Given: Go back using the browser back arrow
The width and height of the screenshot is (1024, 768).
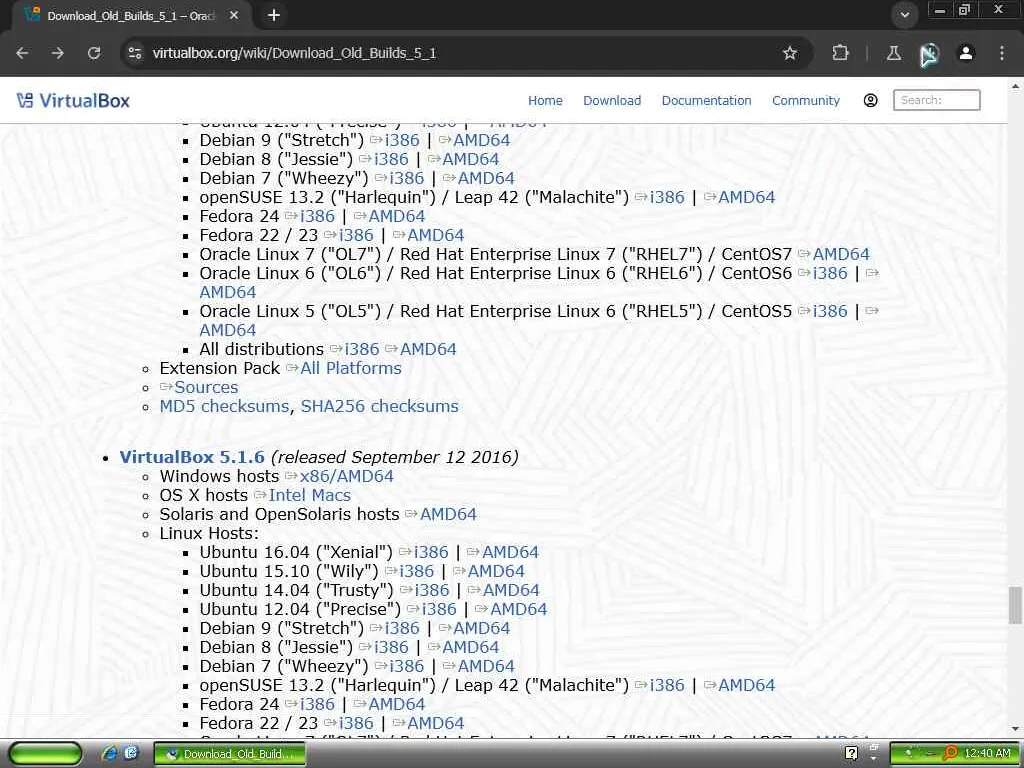Looking at the screenshot, I should point(22,53).
